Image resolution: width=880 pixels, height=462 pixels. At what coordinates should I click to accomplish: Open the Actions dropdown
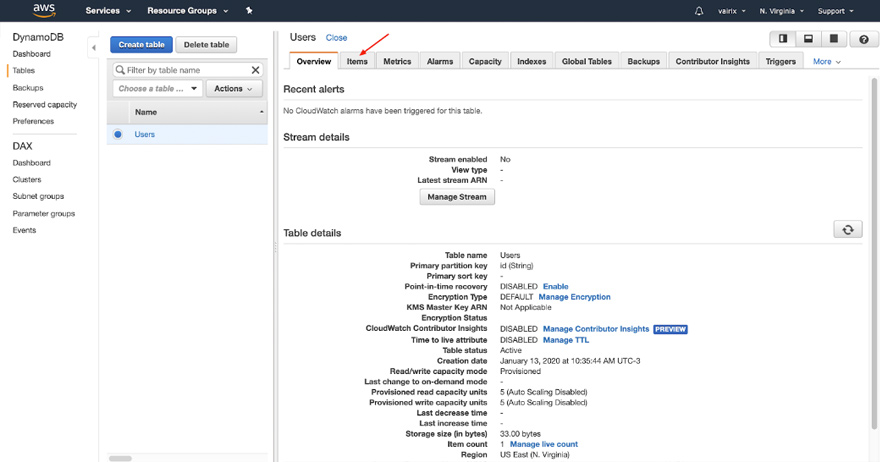pyautogui.click(x=233, y=89)
